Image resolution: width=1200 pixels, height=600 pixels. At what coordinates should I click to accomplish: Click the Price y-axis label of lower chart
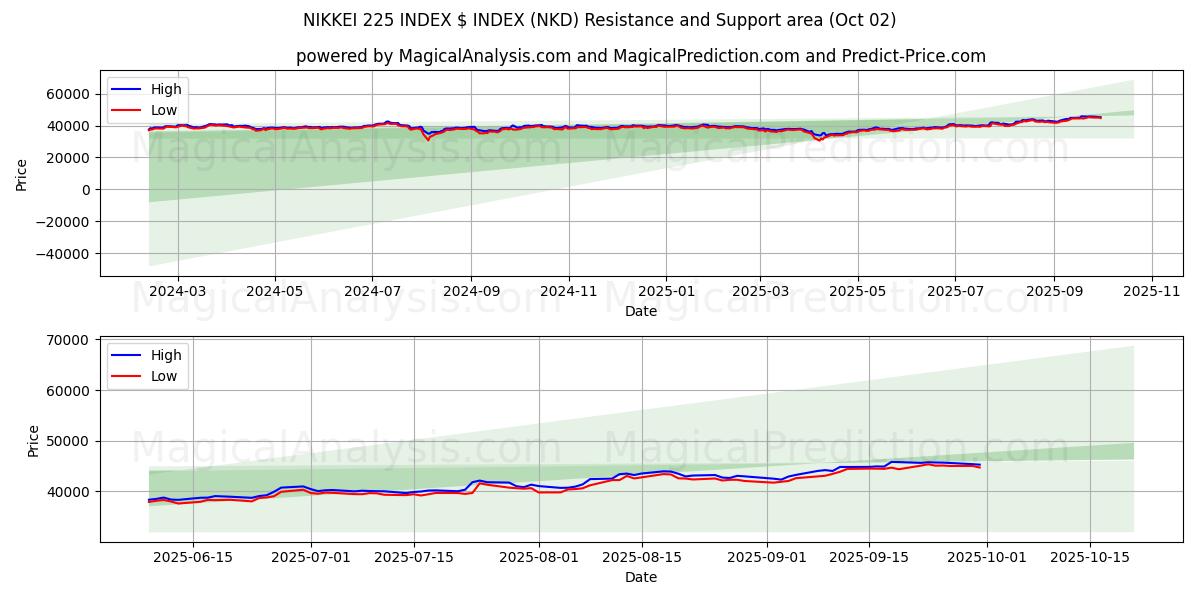34,440
